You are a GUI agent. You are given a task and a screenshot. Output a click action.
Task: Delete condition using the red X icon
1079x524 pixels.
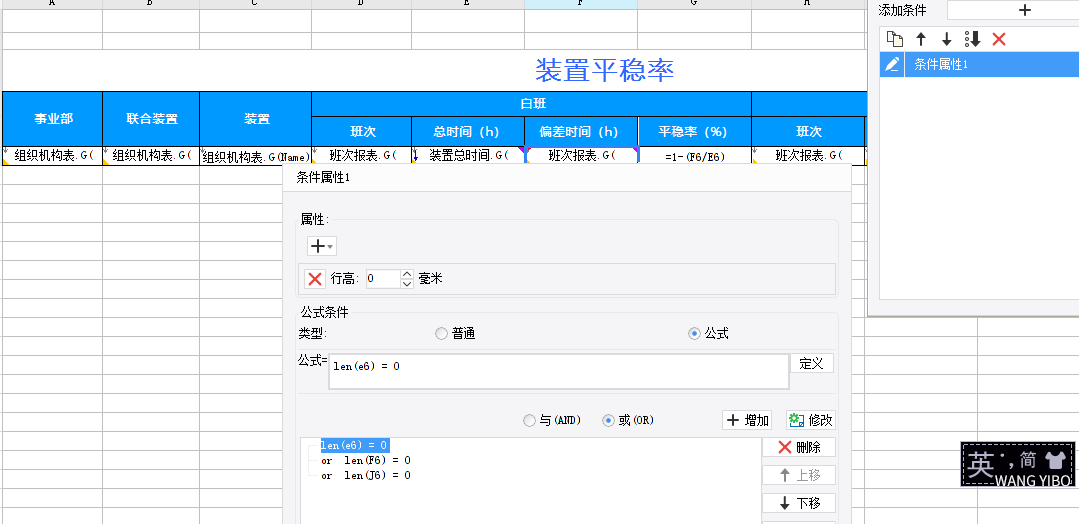(999, 39)
